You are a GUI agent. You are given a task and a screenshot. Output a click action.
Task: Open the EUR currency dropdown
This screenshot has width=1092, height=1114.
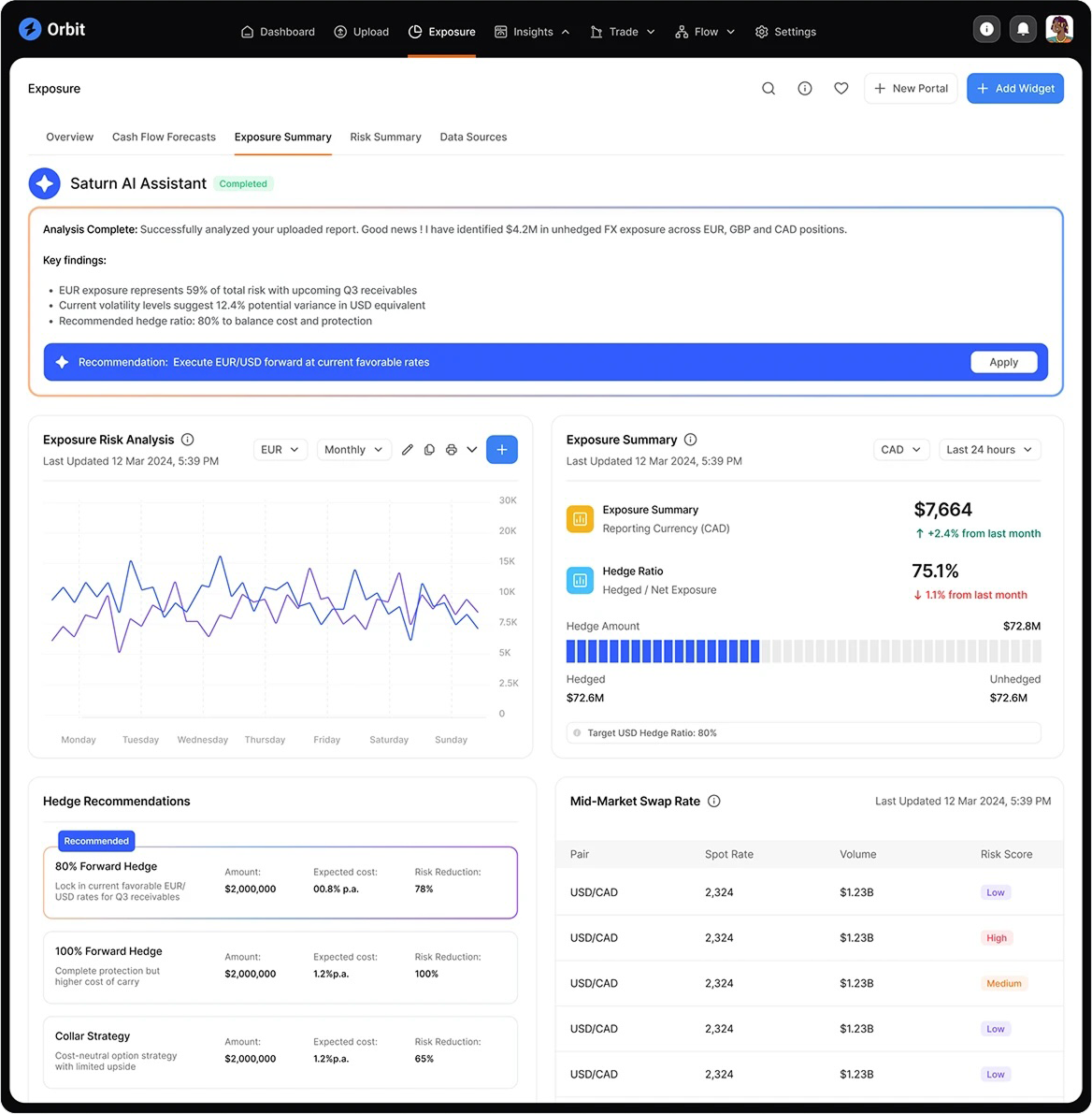point(280,450)
